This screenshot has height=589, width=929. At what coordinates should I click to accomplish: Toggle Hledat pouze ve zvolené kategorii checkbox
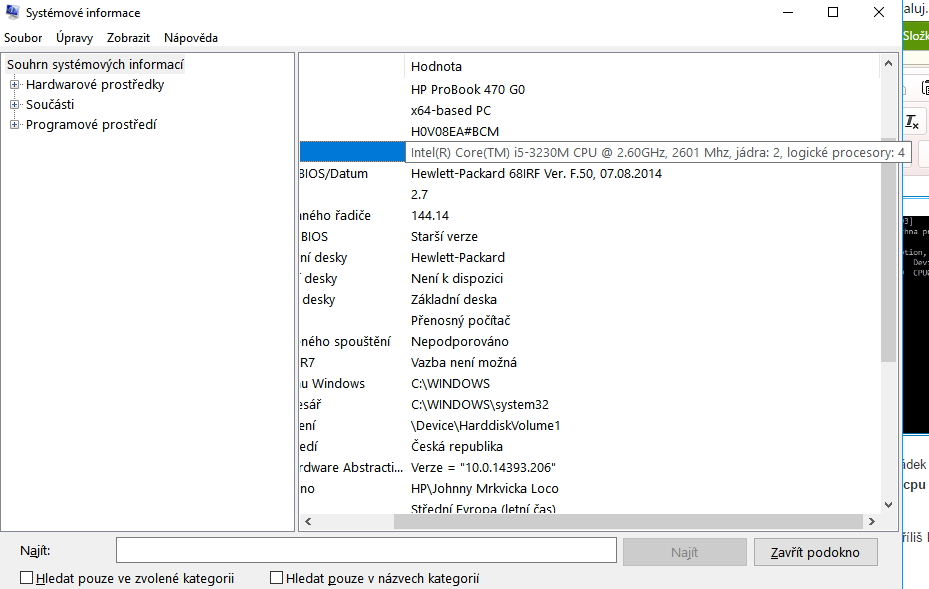(x=27, y=578)
